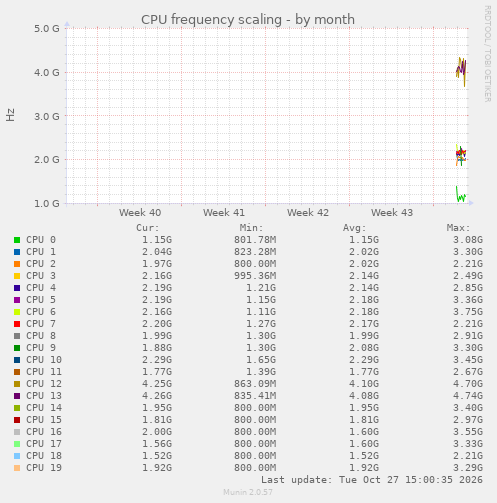Click the 'CPU 0' legend label
The height and width of the screenshot is (503, 497).
41,240
